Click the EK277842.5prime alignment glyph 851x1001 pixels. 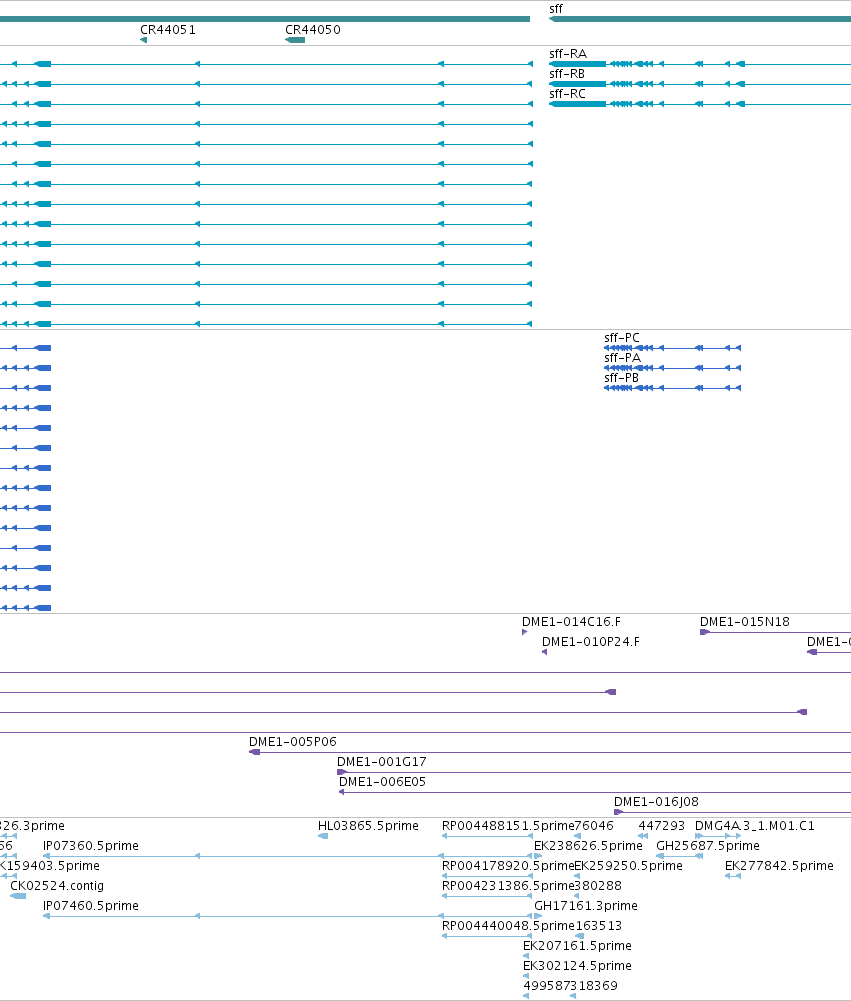733,876
